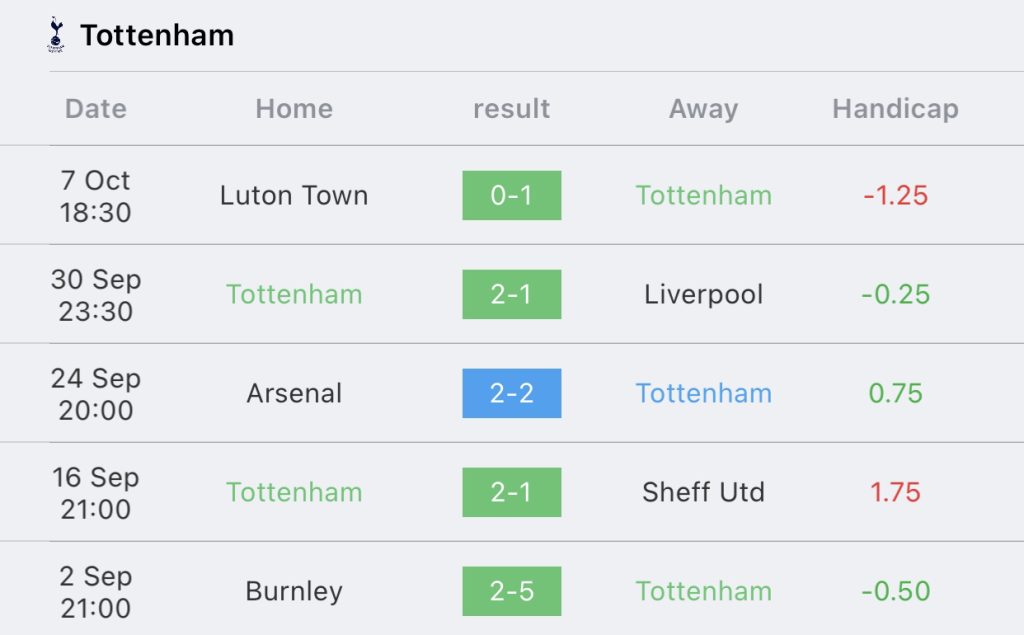Image resolution: width=1024 pixels, height=635 pixels.
Task: Click the Luton Town team name
Action: pos(294,195)
